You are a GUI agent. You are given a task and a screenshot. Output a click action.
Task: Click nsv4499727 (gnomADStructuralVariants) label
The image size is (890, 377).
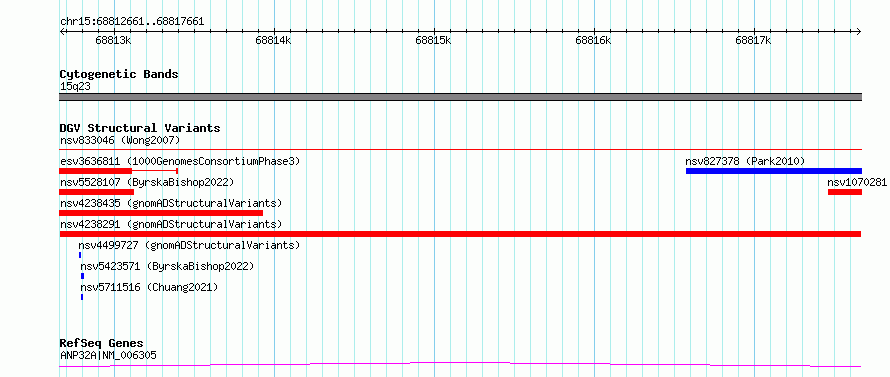click(x=189, y=245)
